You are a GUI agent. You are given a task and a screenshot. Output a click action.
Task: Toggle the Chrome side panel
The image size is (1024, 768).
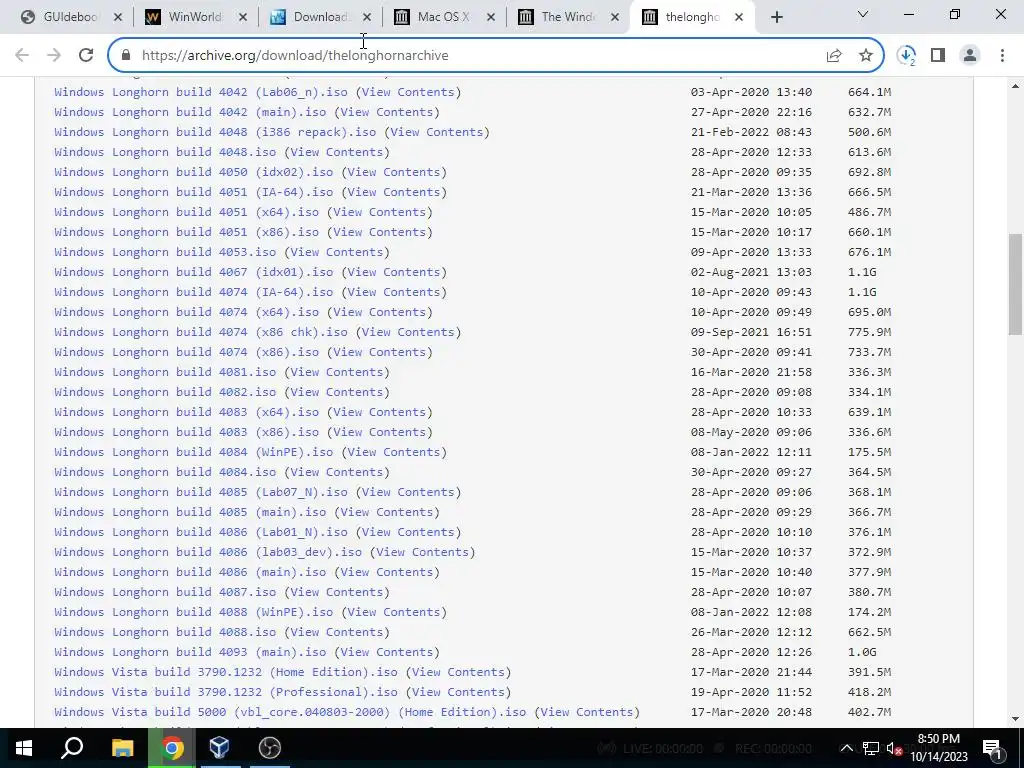click(938, 56)
